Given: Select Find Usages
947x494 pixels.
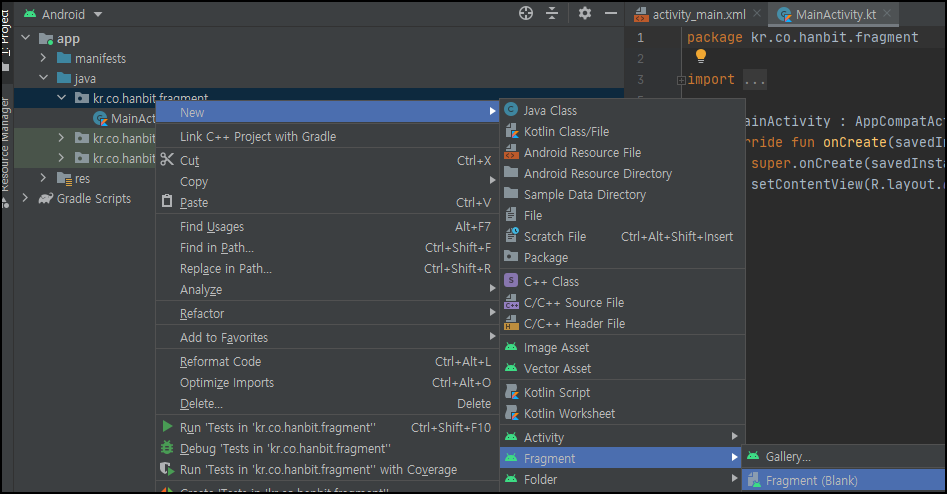Looking at the screenshot, I should point(327,226).
